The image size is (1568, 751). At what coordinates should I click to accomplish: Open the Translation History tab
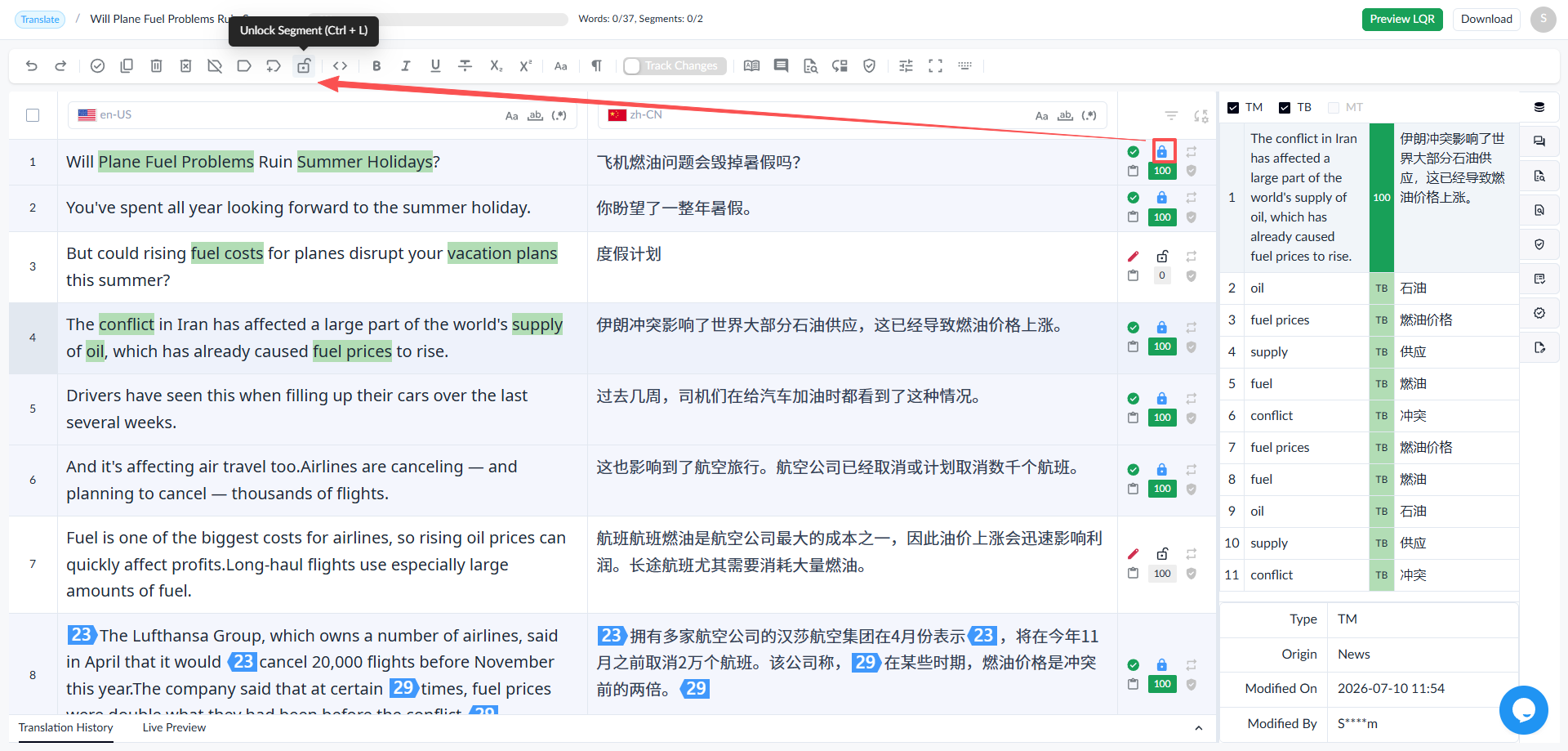pos(65,727)
